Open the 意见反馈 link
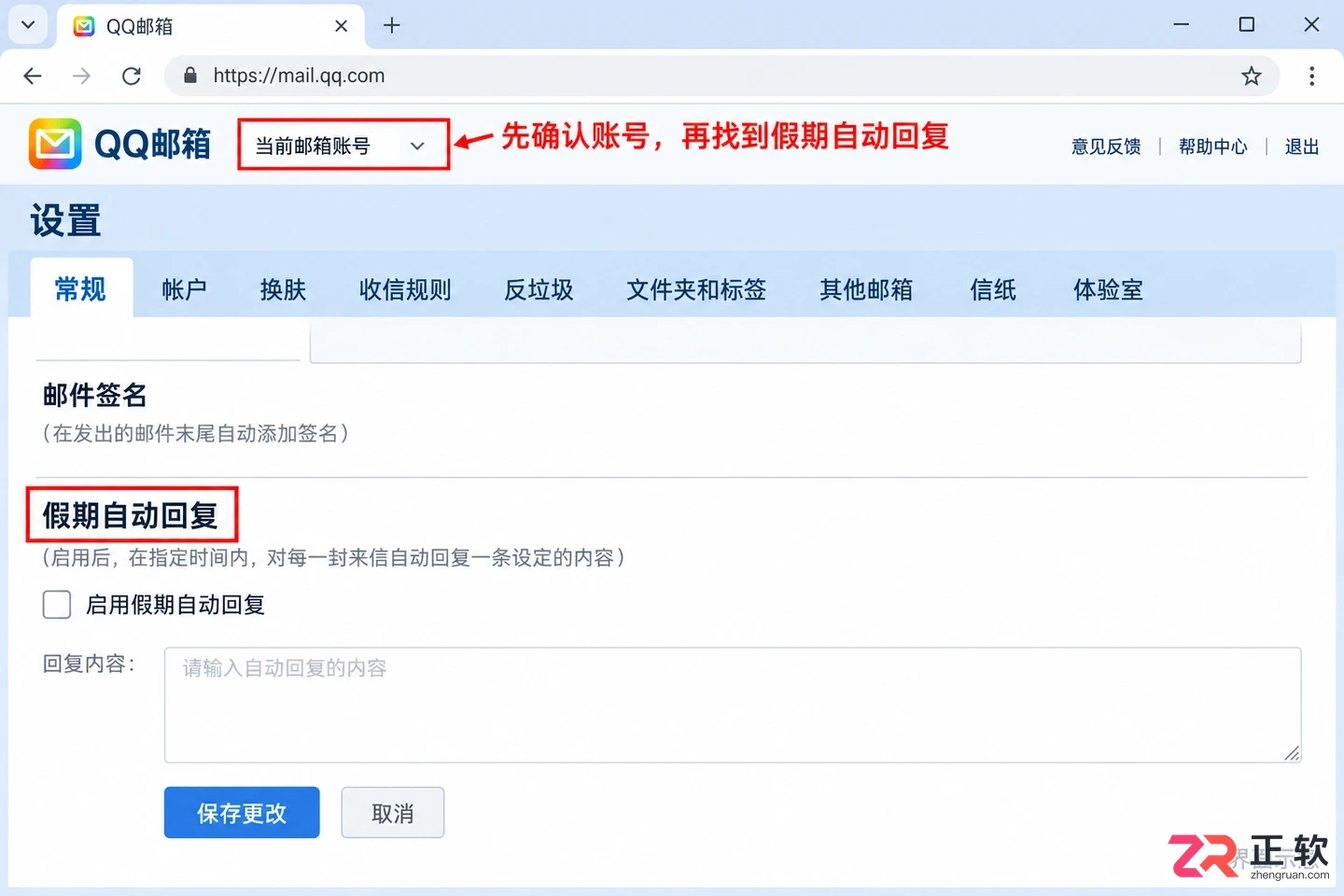Viewport: 1344px width, 896px height. point(1106,147)
